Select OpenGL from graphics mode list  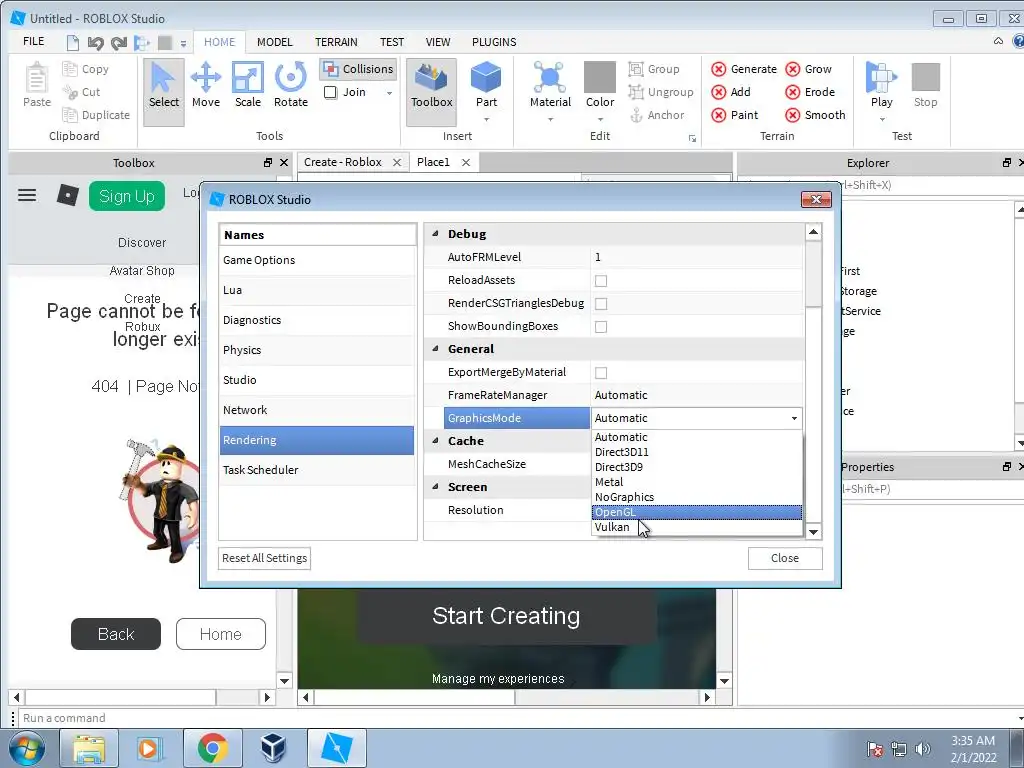[x=697, y=512]
